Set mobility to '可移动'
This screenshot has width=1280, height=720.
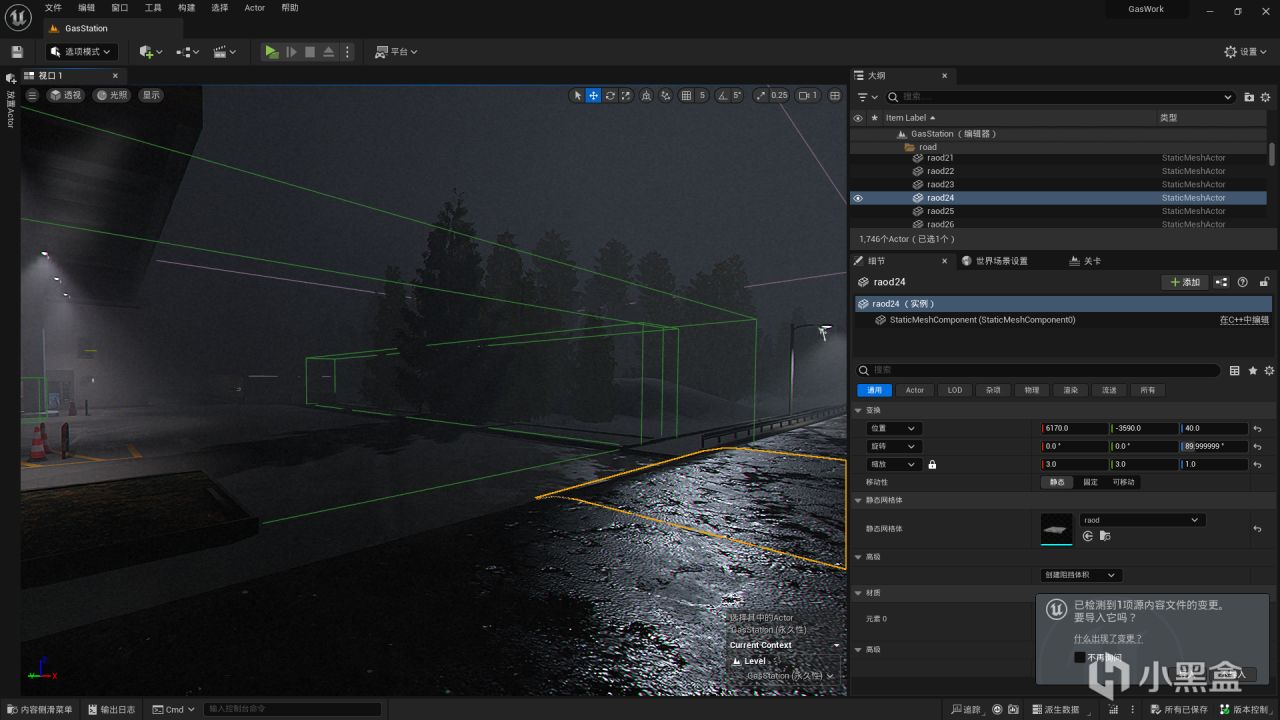tap(1124, 482)
